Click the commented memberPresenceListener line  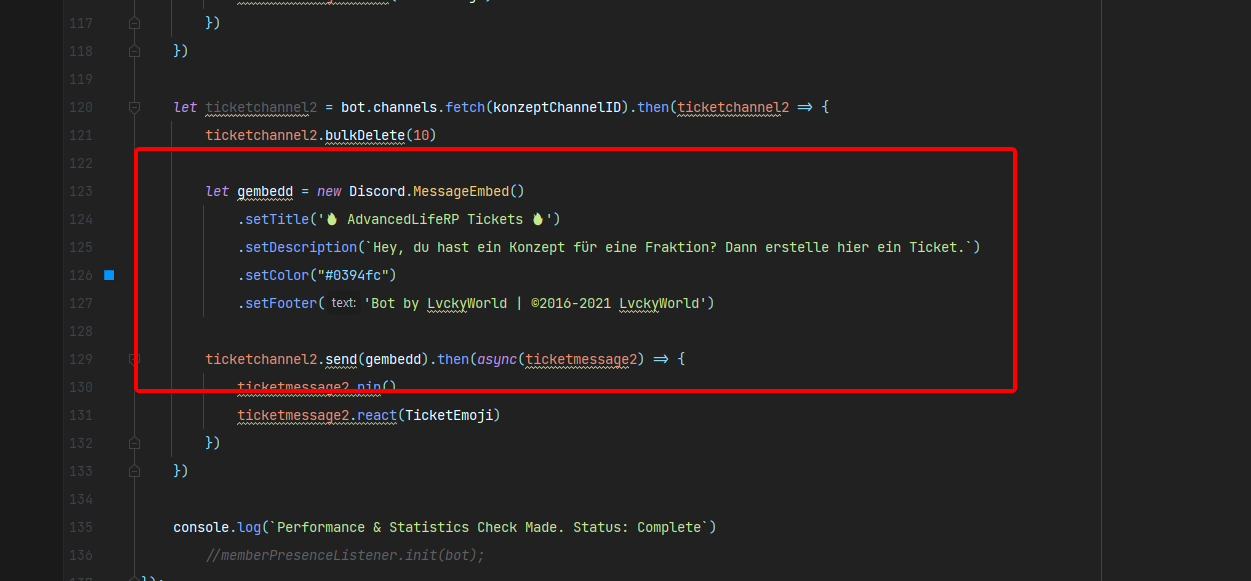click(344, 555)
